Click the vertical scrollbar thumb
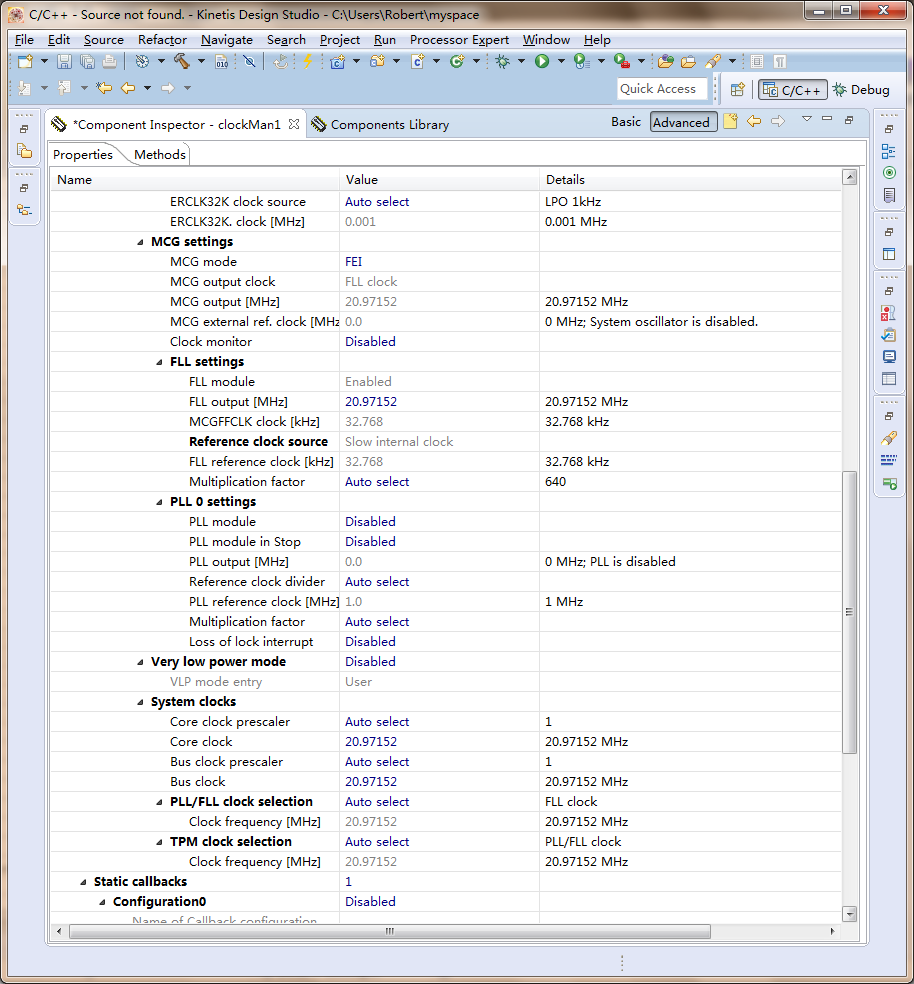 [x=849, y=612]
